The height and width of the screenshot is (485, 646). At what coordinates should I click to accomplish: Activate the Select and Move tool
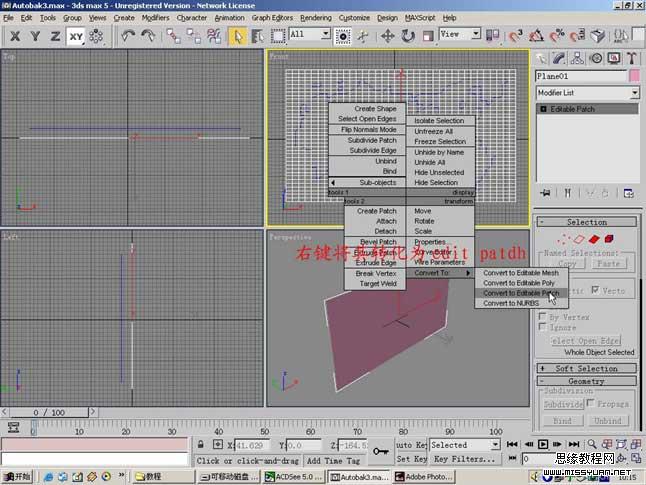pyautogui.click(x=387, y=36)
